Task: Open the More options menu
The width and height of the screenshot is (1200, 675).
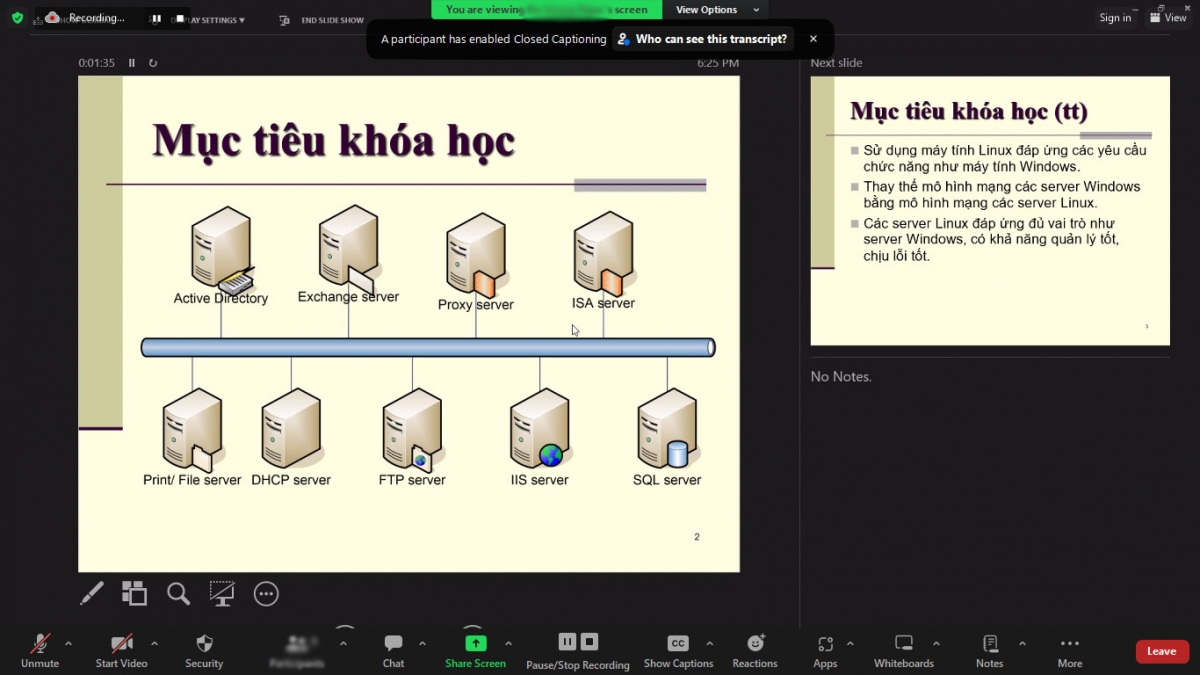Action: click(1069, 650)
